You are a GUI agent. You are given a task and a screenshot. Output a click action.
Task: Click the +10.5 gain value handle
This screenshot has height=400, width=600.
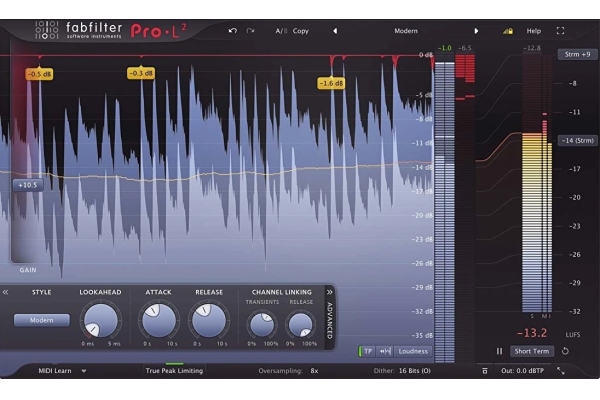(28, 185)
